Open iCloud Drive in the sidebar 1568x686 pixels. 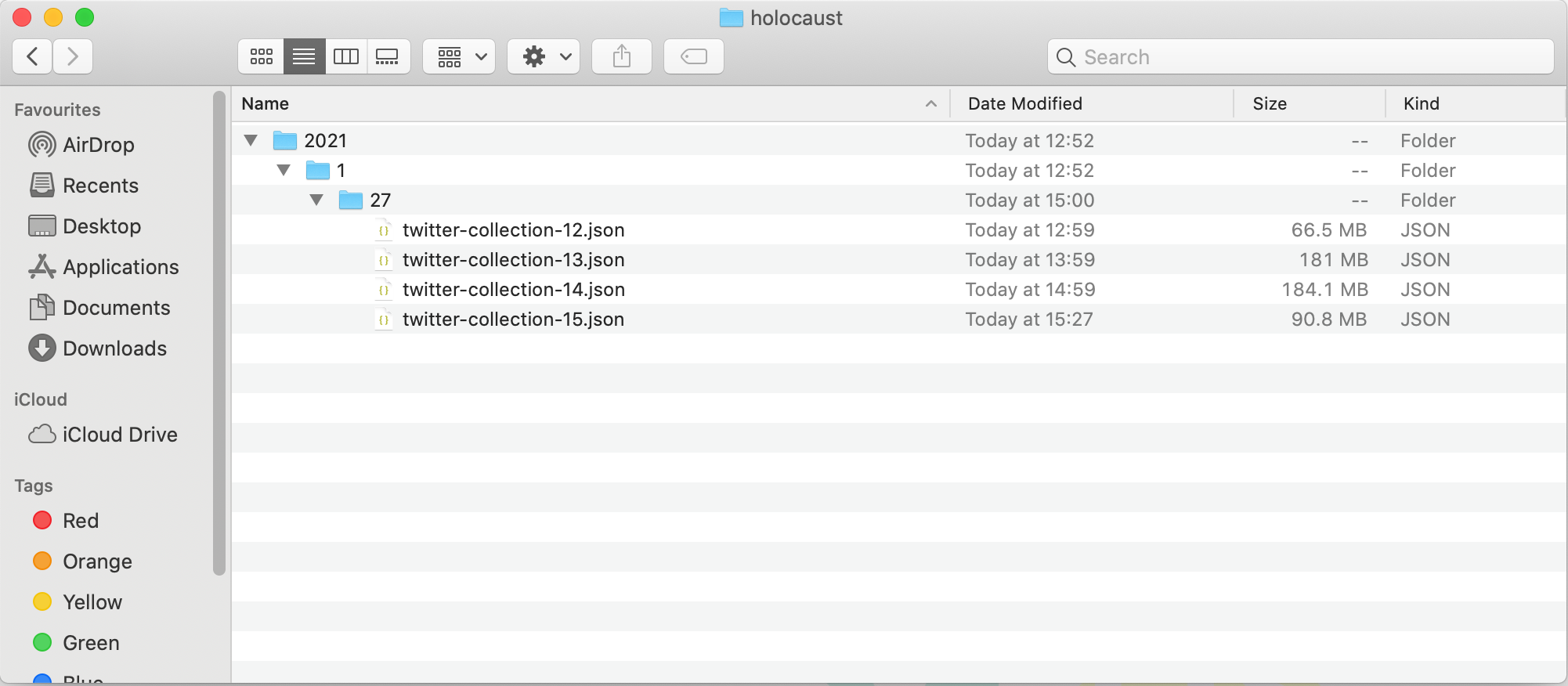pyautogui.click(x=103, y=435)
